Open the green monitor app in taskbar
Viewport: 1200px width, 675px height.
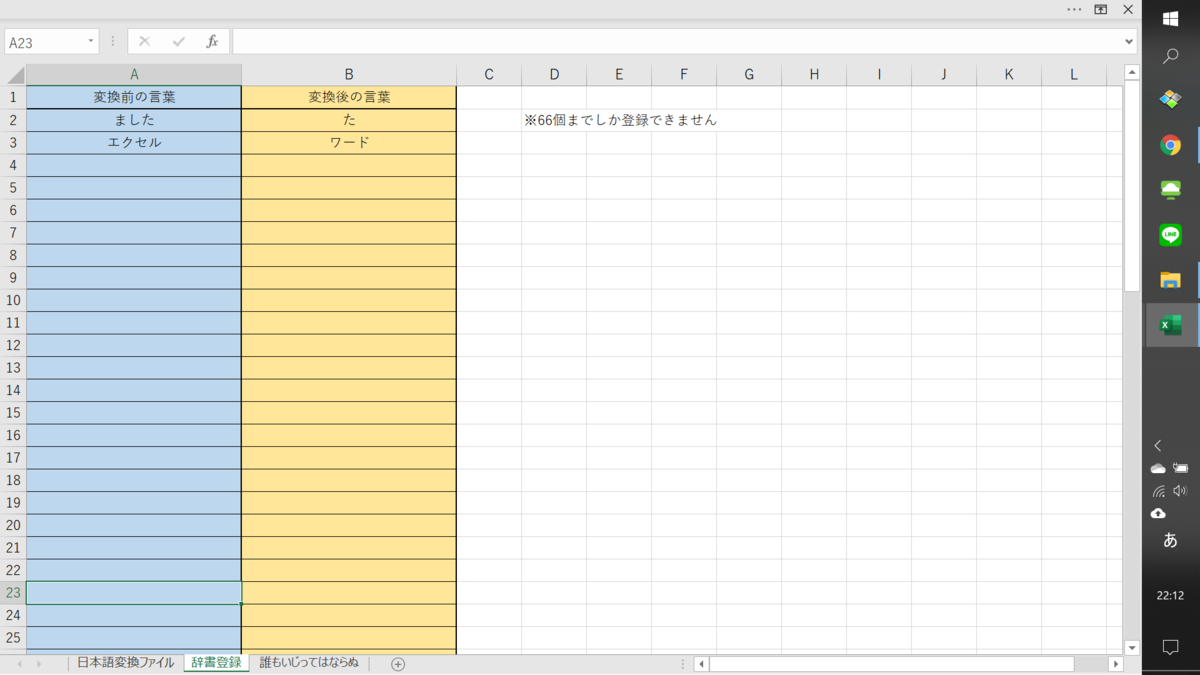tap(1171, 190)
